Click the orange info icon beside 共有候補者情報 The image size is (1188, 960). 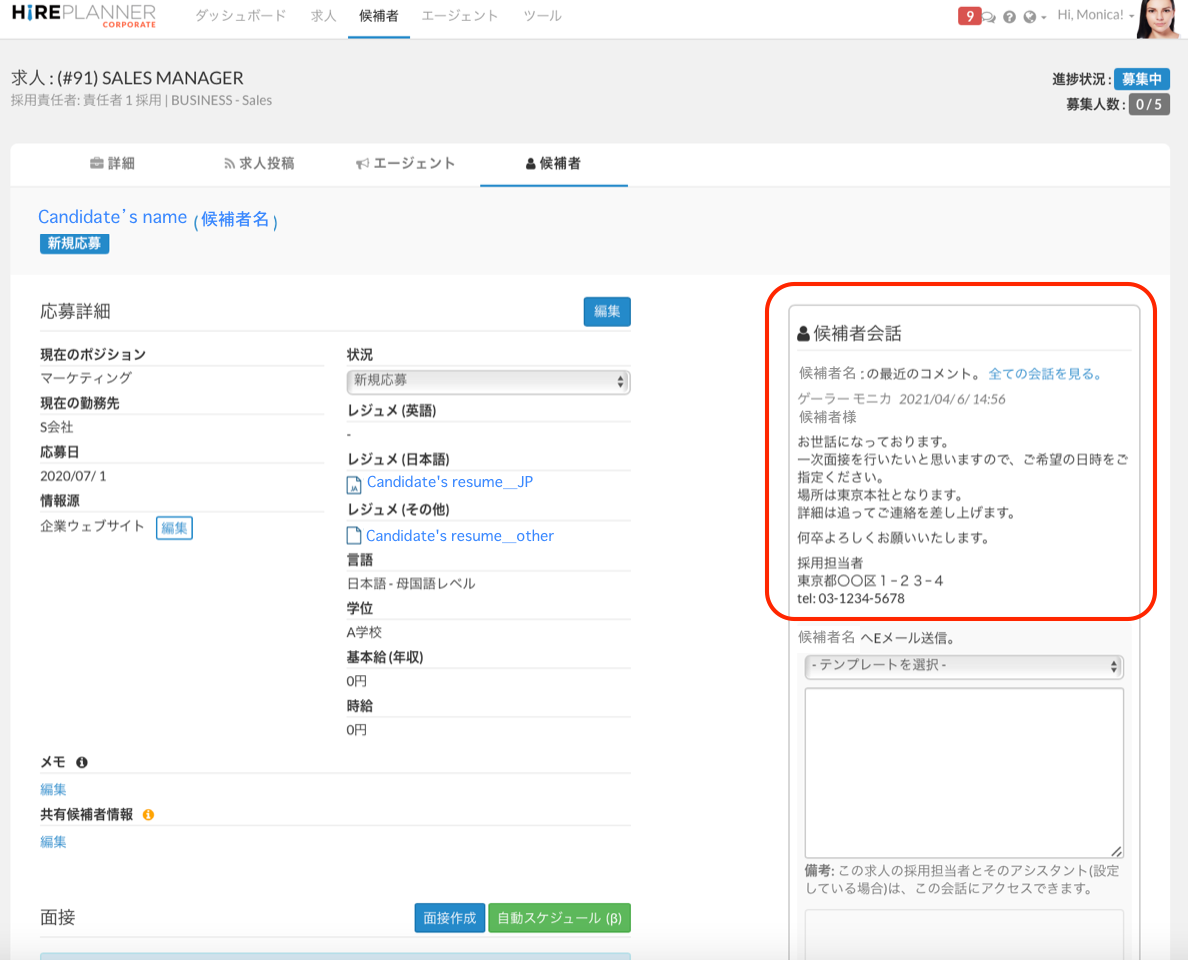(x=148, y=815)
